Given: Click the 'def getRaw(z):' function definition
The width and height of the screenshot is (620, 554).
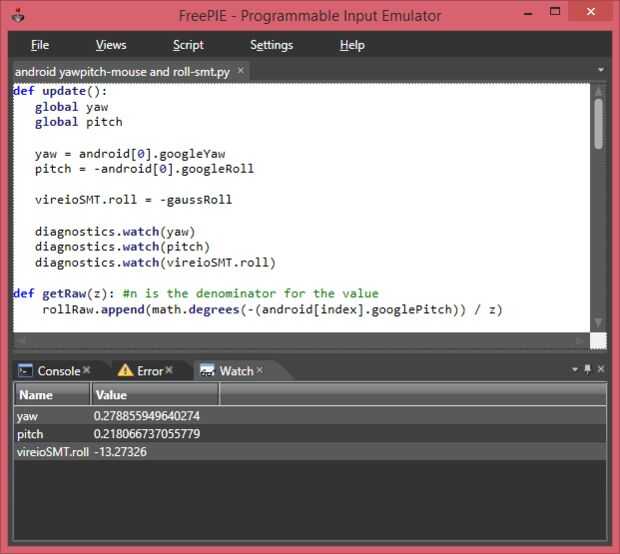Looking at the screenshot, I should coord(64,293).
